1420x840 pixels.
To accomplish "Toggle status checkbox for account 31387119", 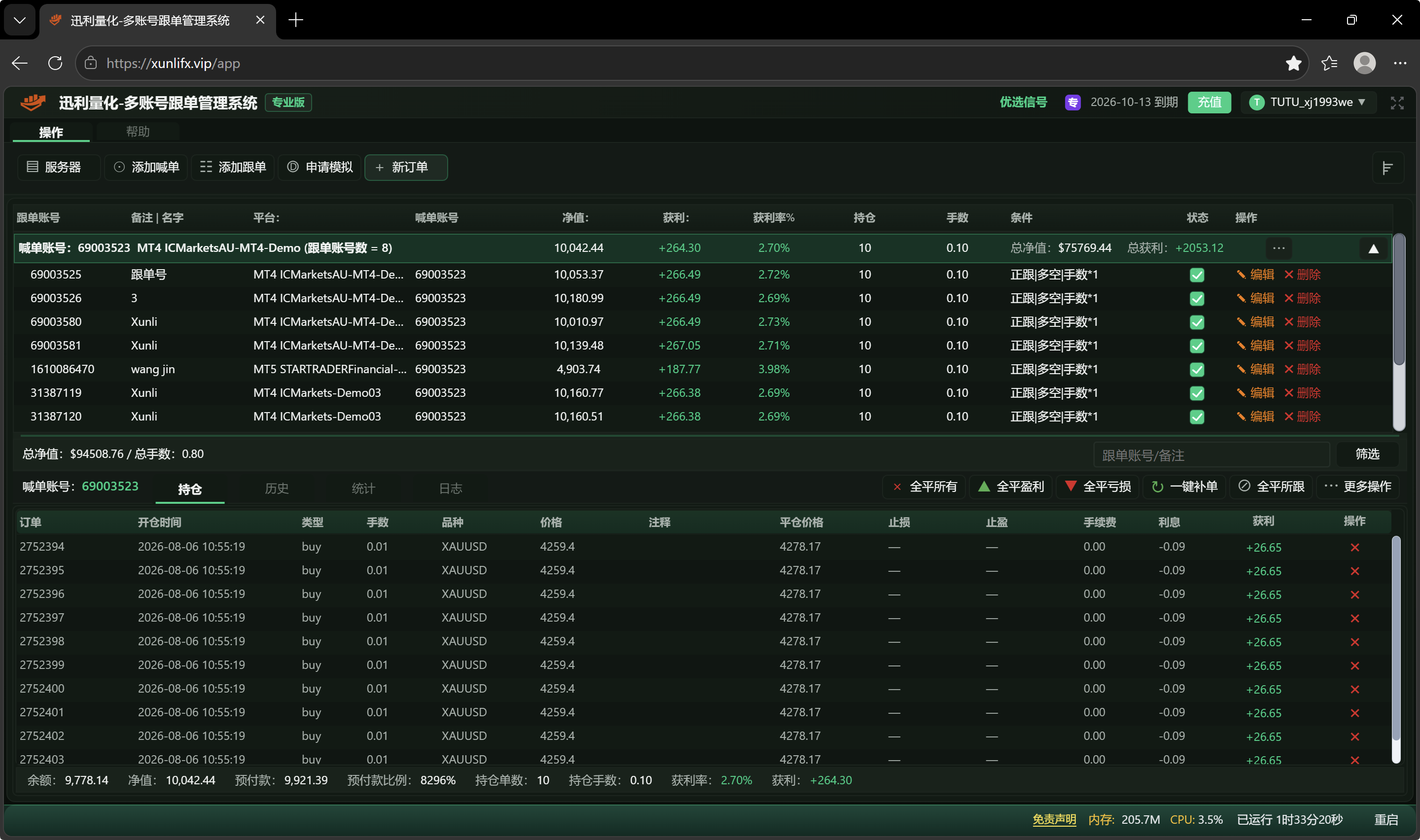I will tap(1197, 393).
